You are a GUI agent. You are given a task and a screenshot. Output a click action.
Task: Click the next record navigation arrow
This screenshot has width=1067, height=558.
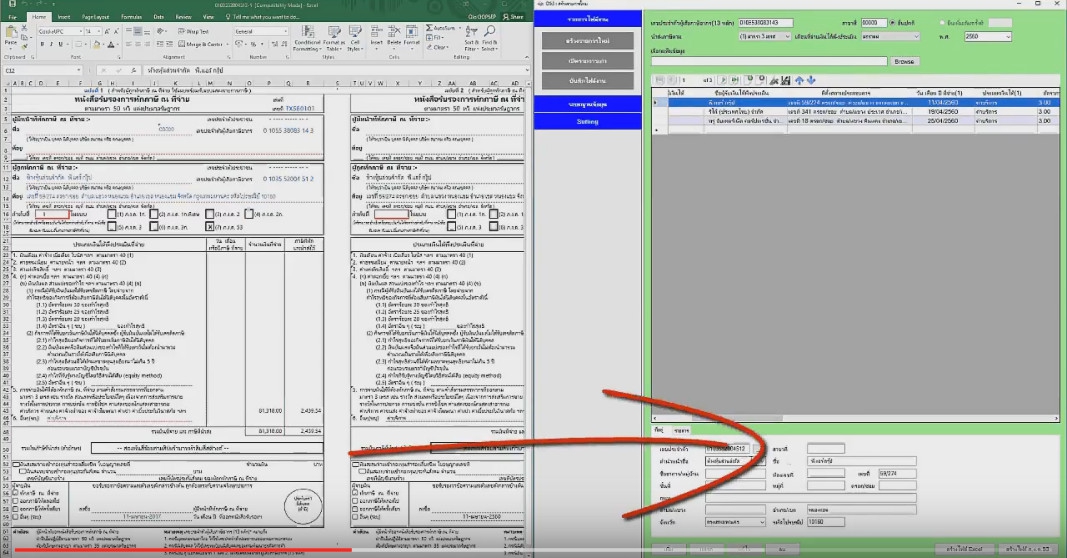723,80
